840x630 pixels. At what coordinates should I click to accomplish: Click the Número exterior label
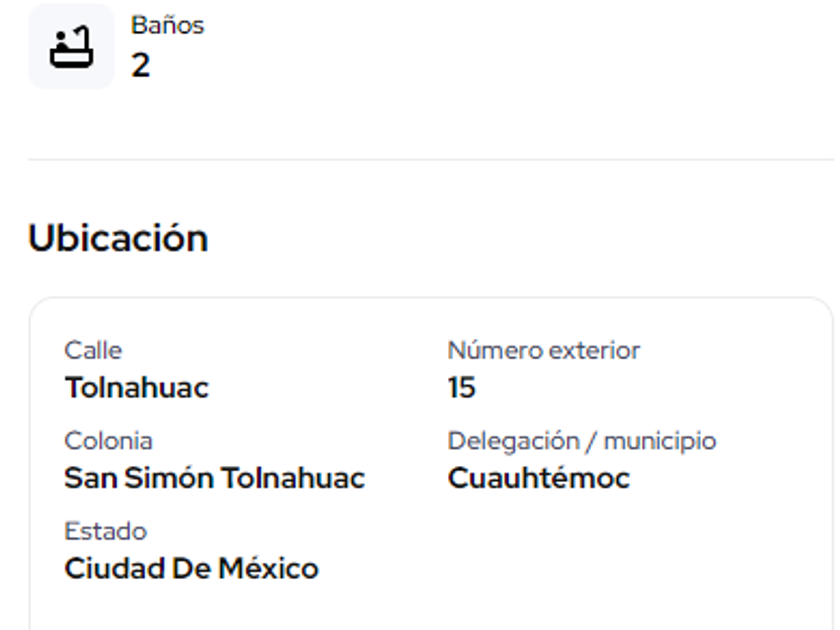(544, 350)
